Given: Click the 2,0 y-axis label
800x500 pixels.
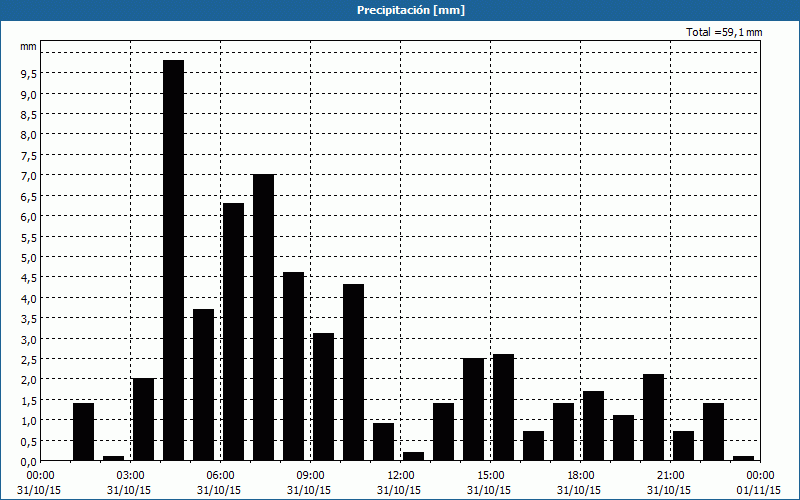Looking at the screenshot, I should tap(29, 380).
